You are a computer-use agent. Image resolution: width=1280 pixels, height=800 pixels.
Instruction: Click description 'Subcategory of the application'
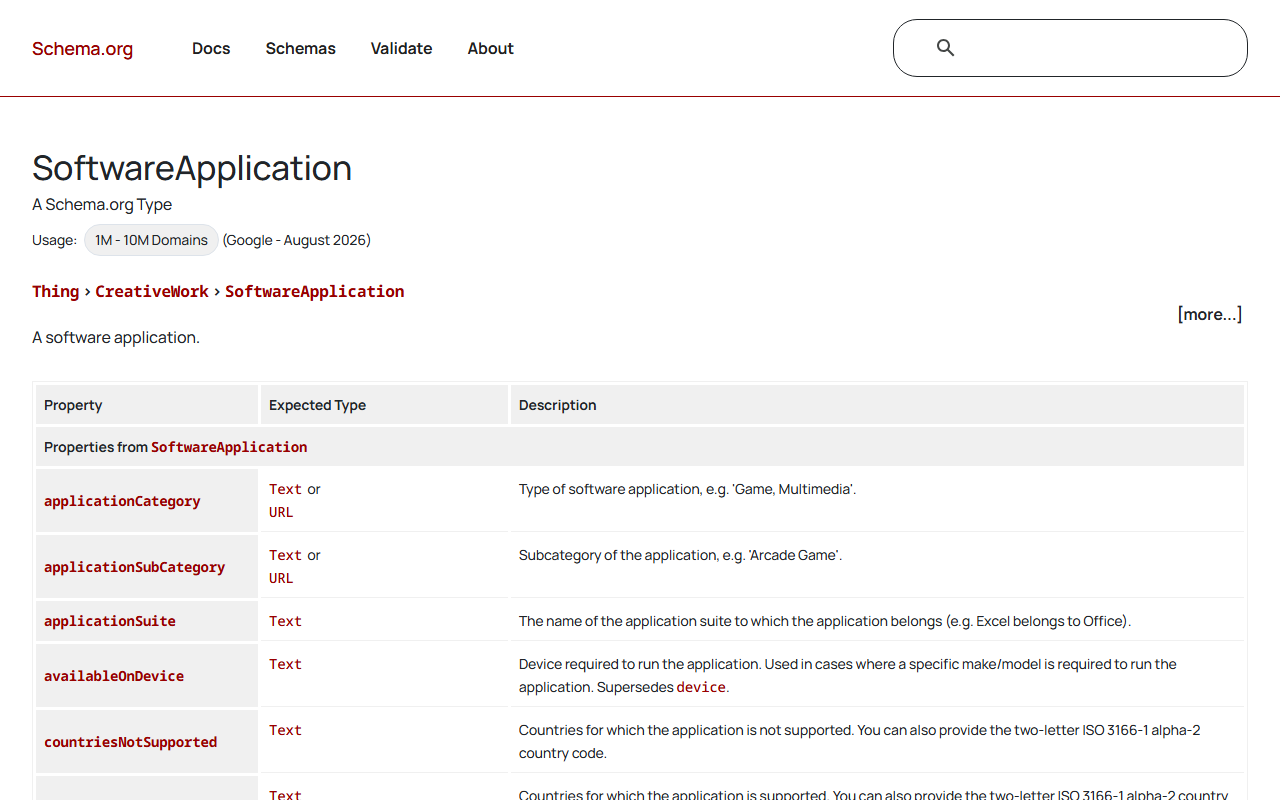[x=680, y=555]
